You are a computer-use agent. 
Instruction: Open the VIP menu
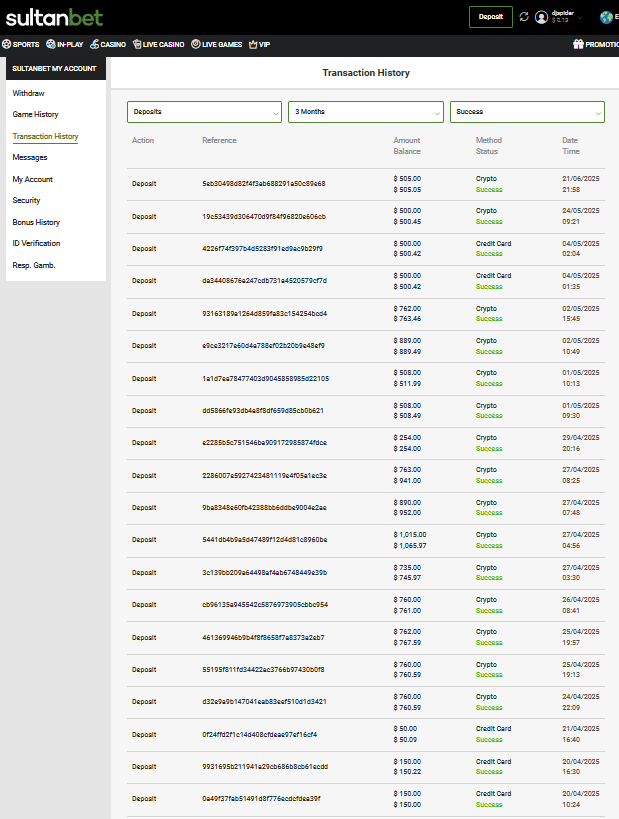(264, 44)
